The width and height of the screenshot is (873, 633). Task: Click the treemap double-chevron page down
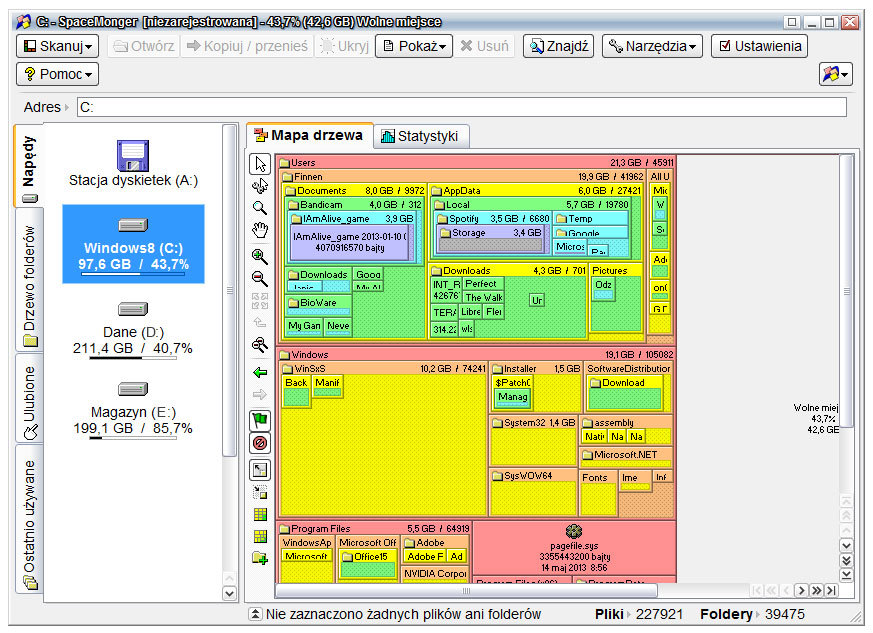(846, 561)
